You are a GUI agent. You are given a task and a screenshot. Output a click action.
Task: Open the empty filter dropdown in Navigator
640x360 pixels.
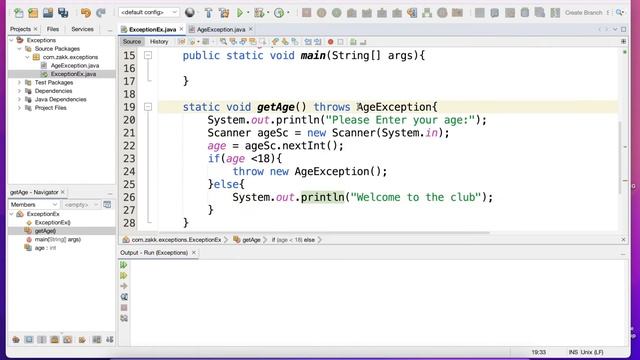pyautogui.click(x=81, y=204)
